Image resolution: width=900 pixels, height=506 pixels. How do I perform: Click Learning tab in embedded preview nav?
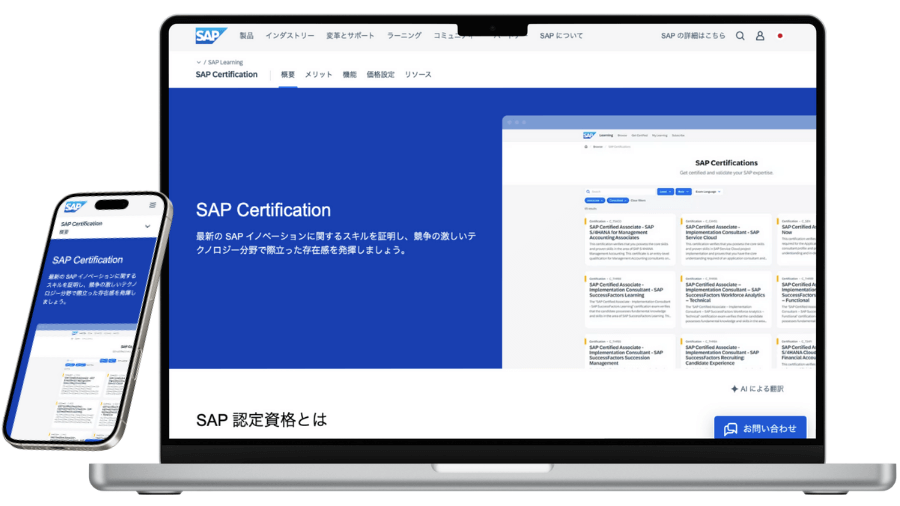click(606, 135)
